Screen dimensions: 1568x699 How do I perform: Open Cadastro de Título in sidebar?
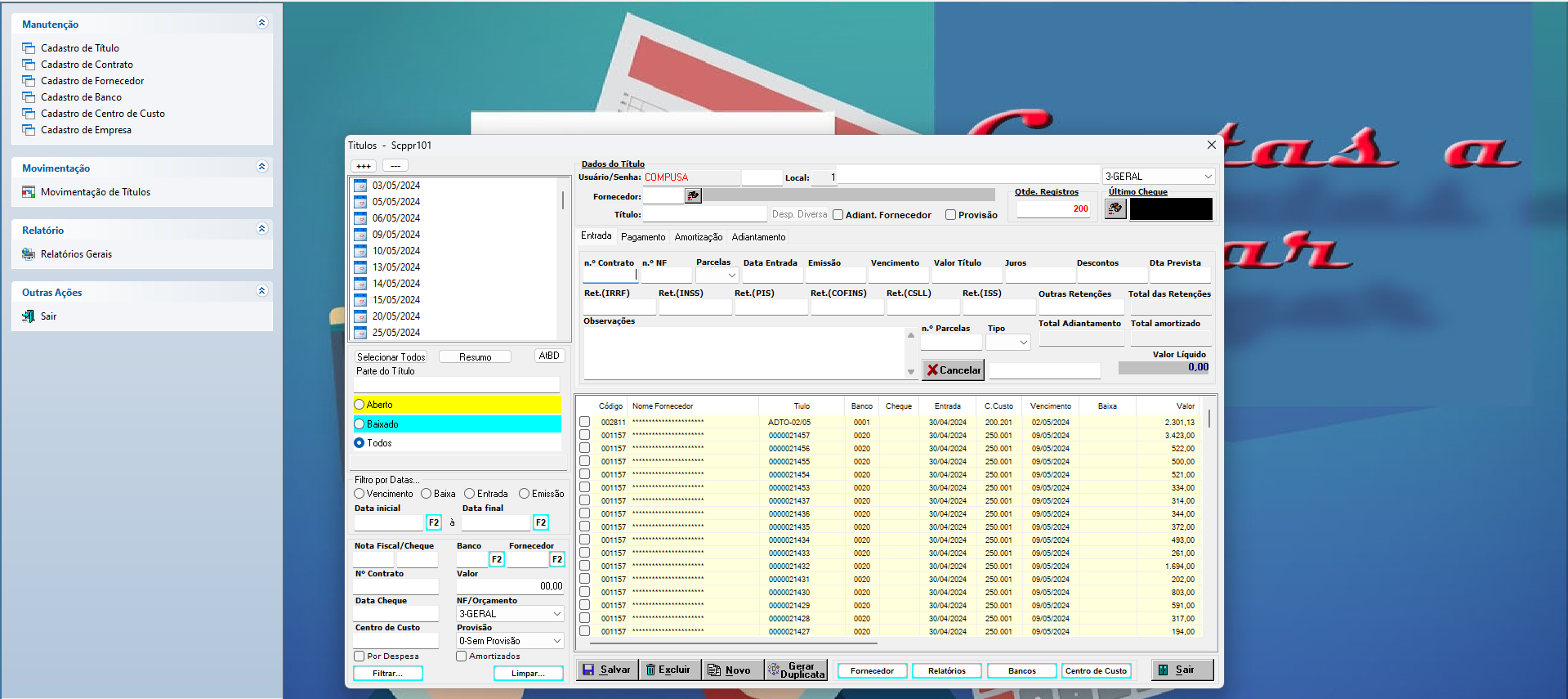[79, 48]
